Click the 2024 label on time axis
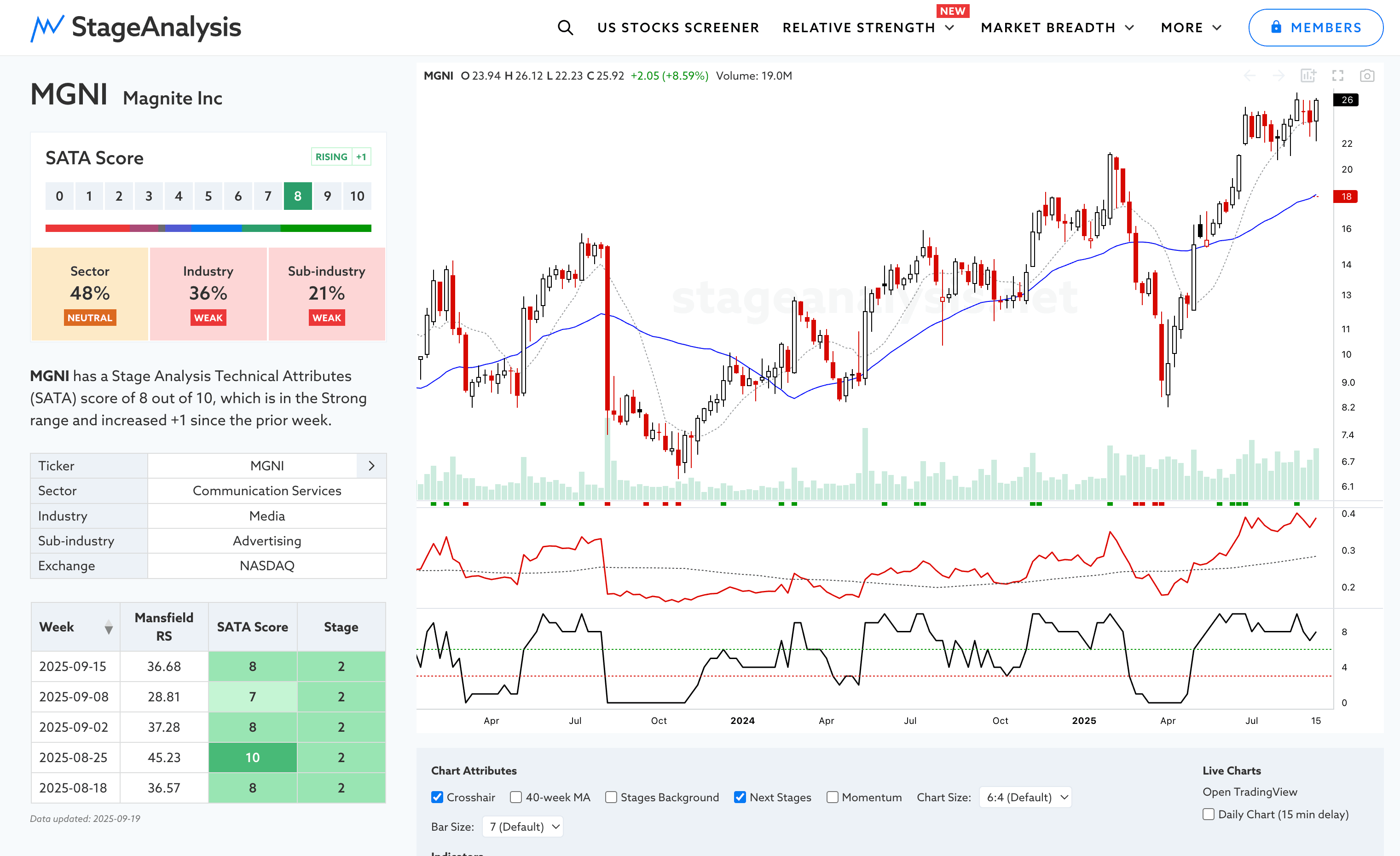1400x856 pixels. 742,720
